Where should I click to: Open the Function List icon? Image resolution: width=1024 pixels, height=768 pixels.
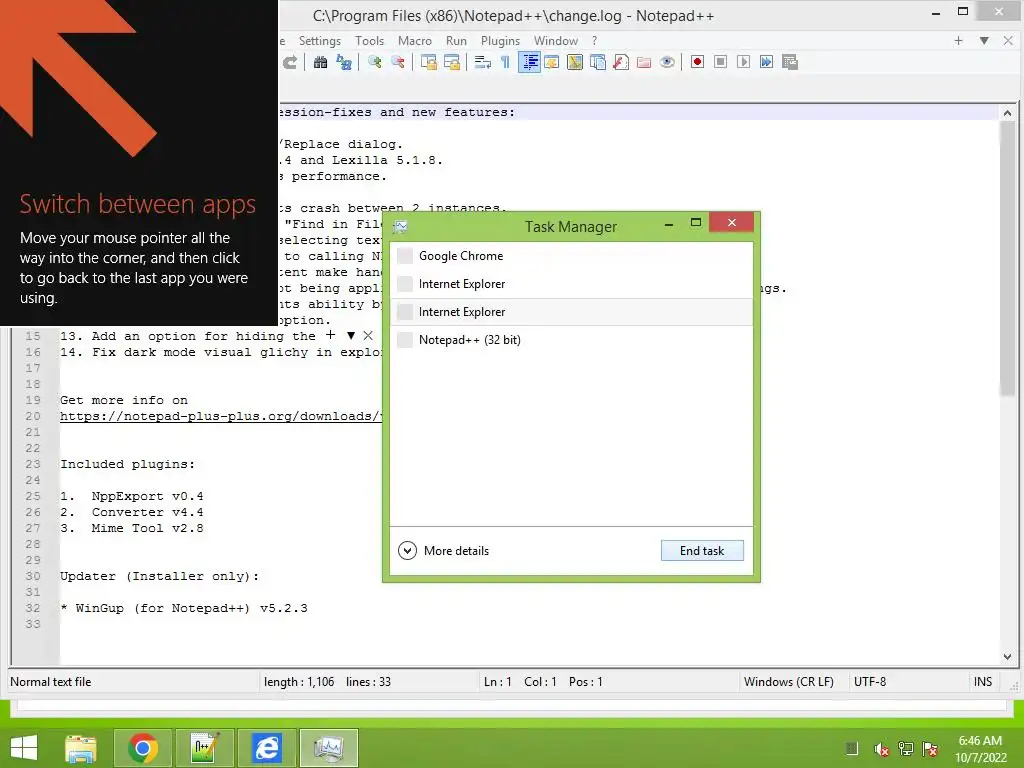coord(621,62)
